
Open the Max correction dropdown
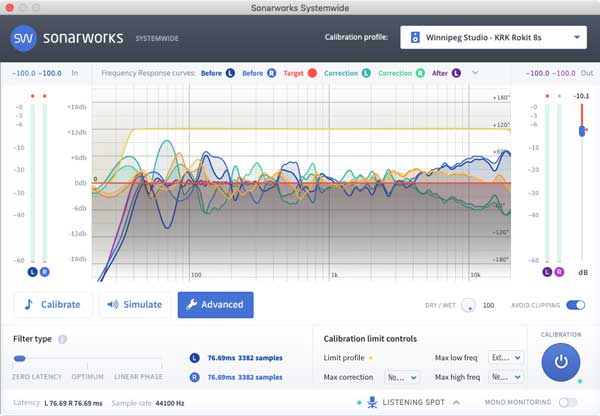(401, 377)
